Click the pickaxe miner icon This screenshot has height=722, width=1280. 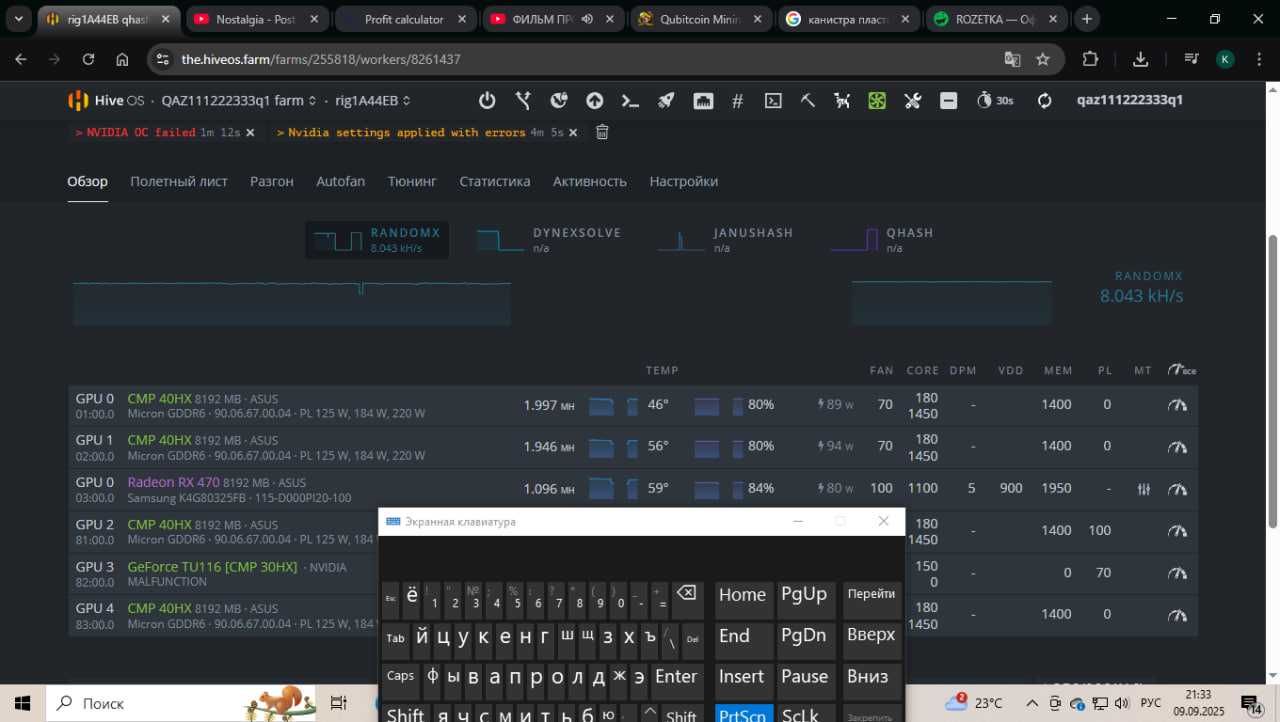[x=808, y=100]
